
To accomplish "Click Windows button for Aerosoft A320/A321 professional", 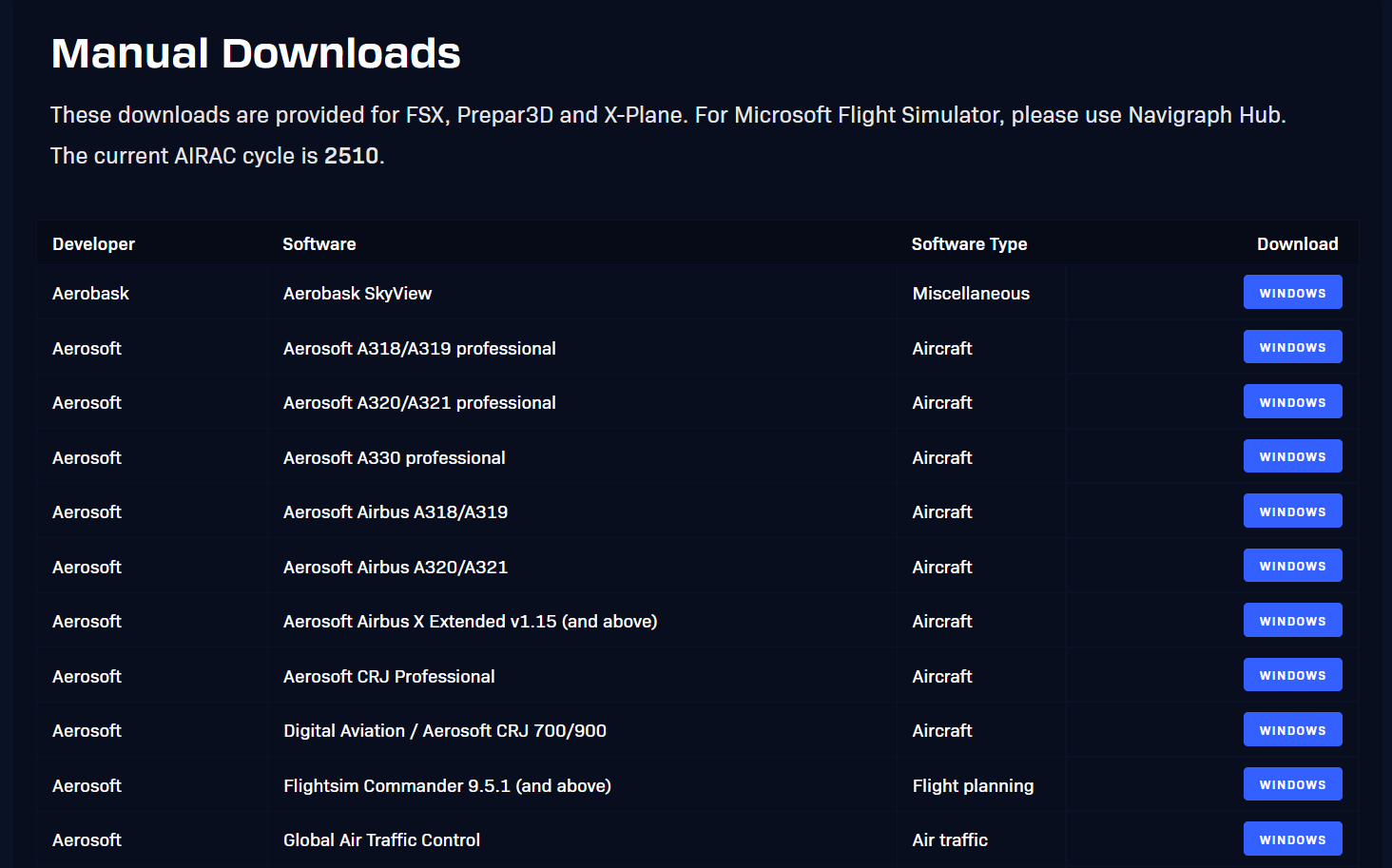I will pos(1292,402).
